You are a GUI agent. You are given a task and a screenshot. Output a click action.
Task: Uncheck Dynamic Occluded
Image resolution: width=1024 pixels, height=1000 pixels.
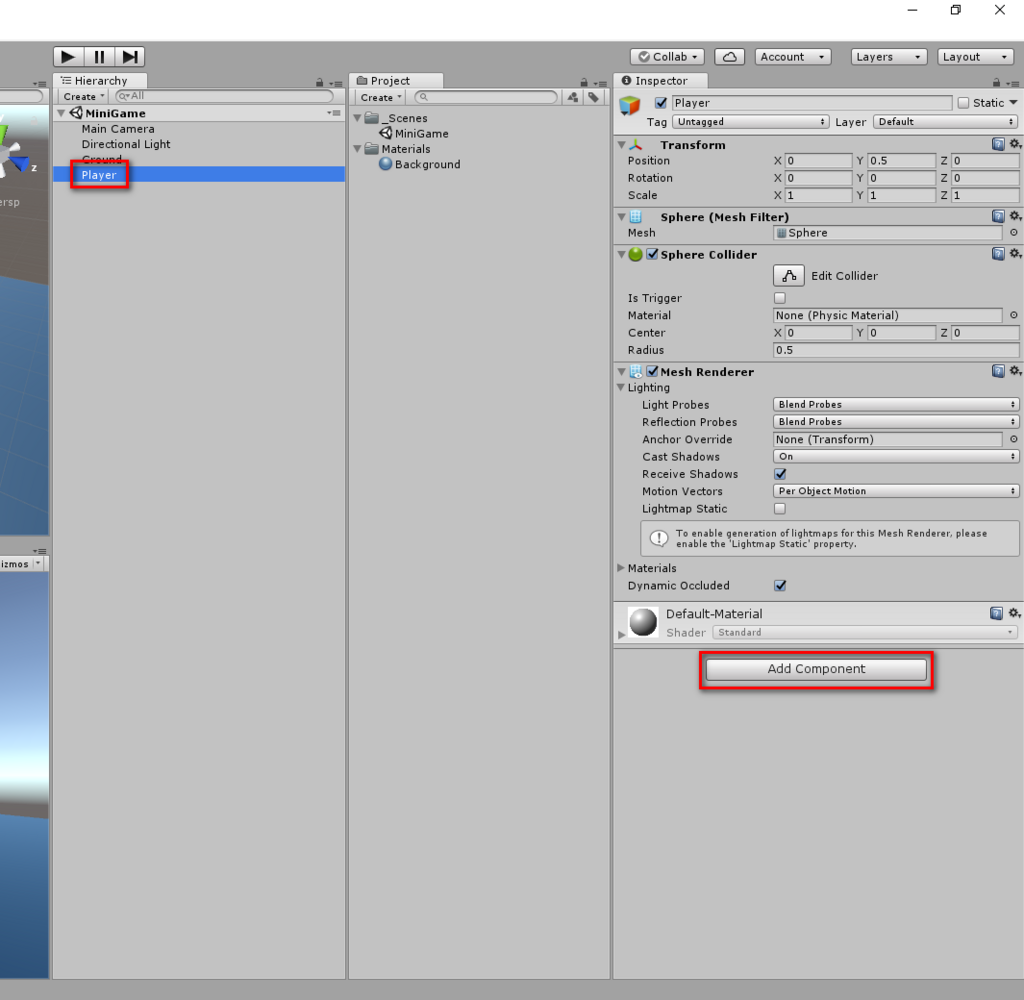780,585
